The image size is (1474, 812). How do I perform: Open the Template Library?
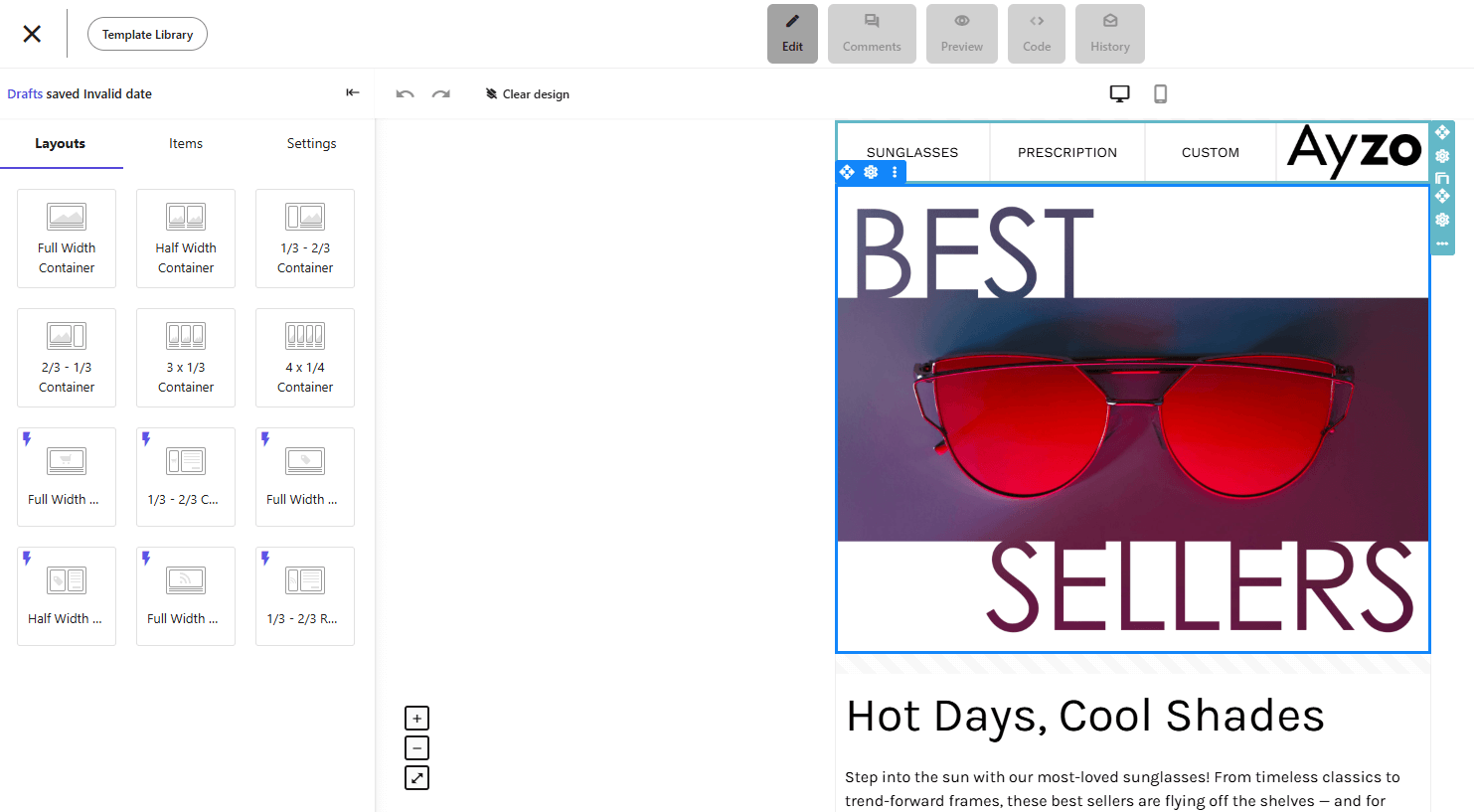click(x=147, y=33)
